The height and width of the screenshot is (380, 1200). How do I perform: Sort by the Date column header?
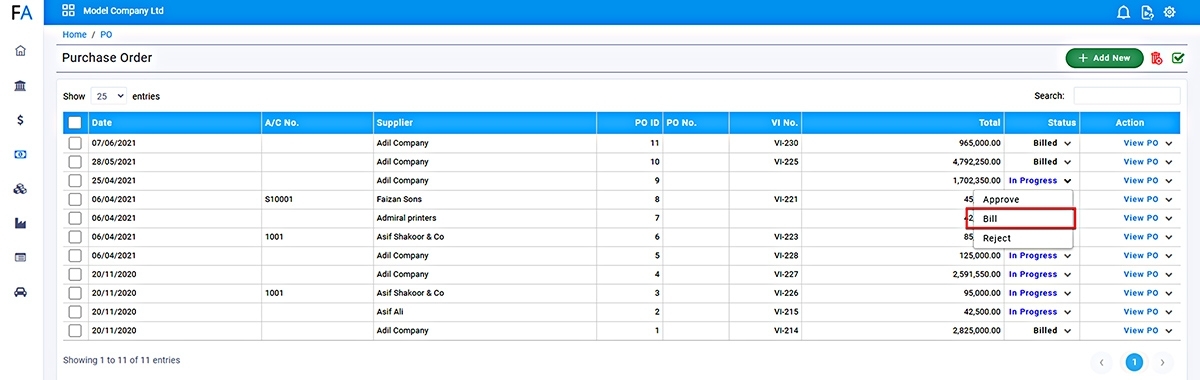tap(175, 123)
